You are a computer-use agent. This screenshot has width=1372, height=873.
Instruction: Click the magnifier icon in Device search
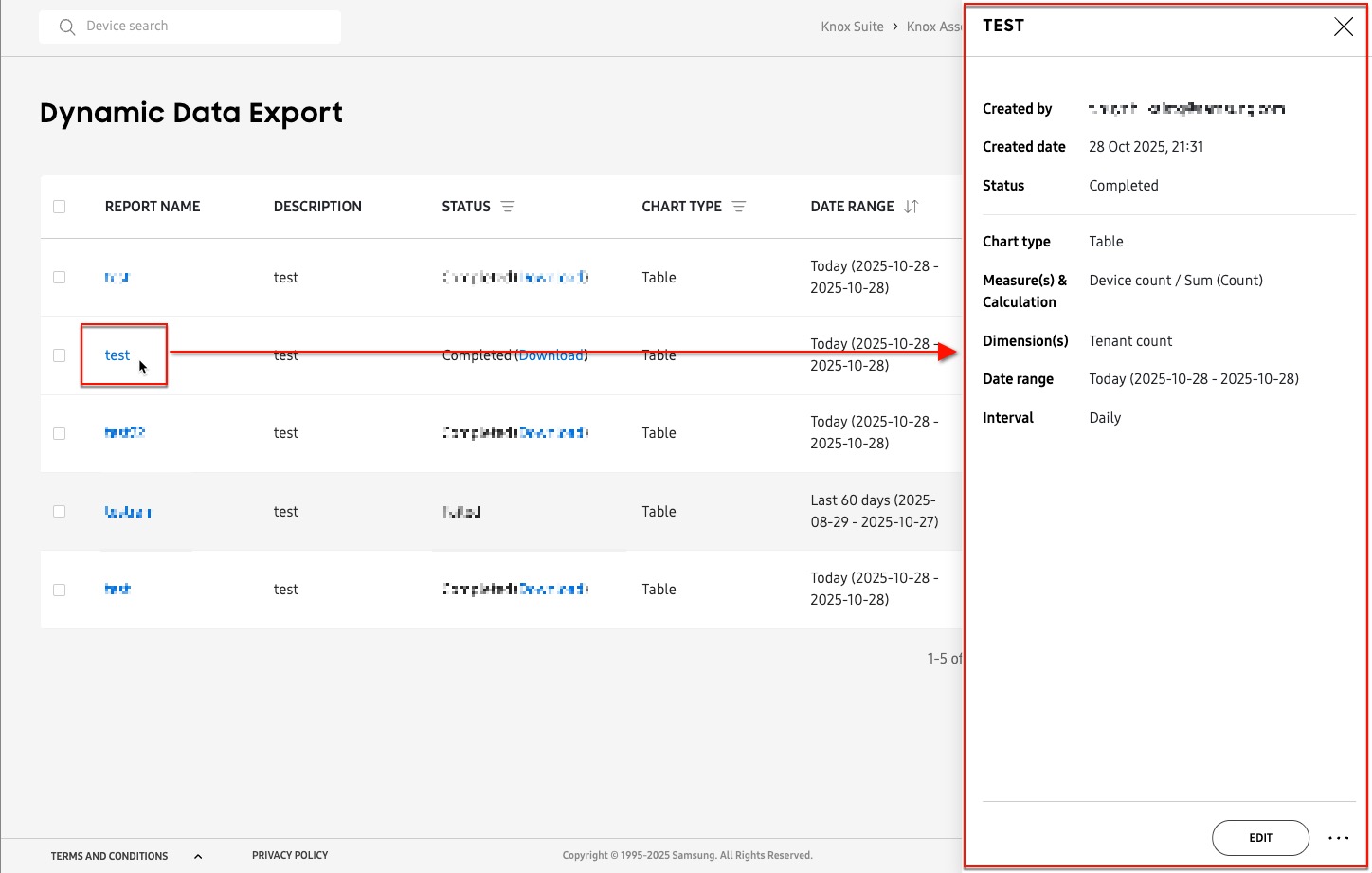[66, 27]
